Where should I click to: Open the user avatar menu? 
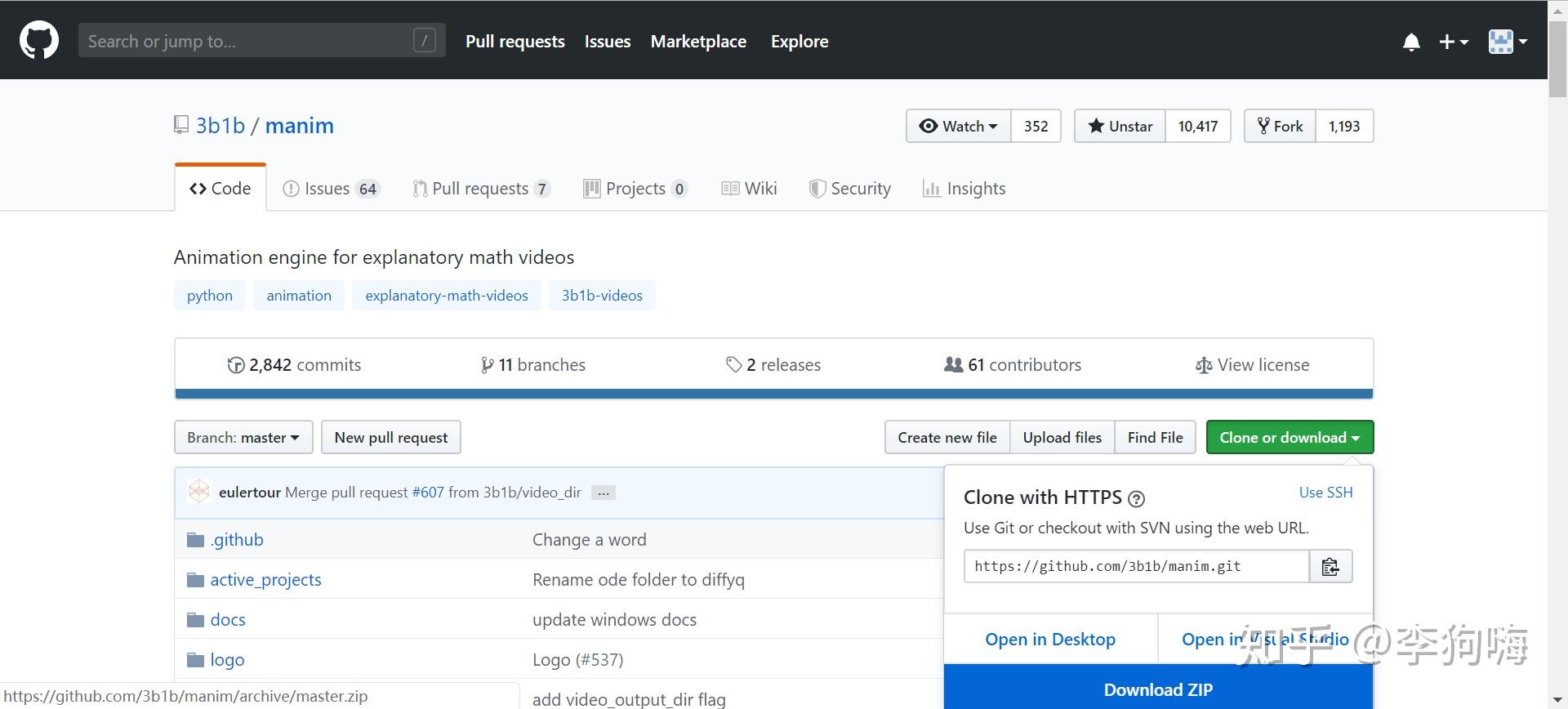1508,42
